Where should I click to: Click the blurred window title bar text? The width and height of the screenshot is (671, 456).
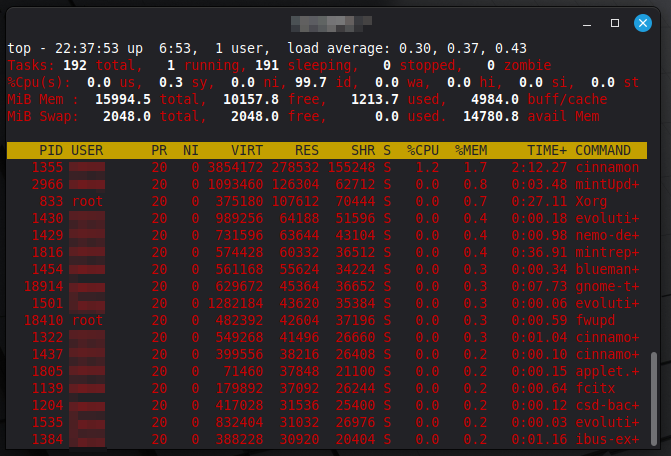(335, 23)
